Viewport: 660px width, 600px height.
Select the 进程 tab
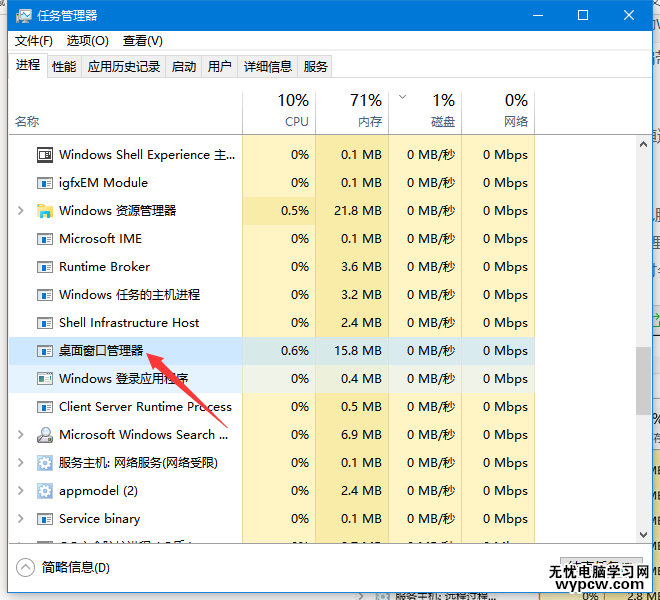tap(28, 65)
